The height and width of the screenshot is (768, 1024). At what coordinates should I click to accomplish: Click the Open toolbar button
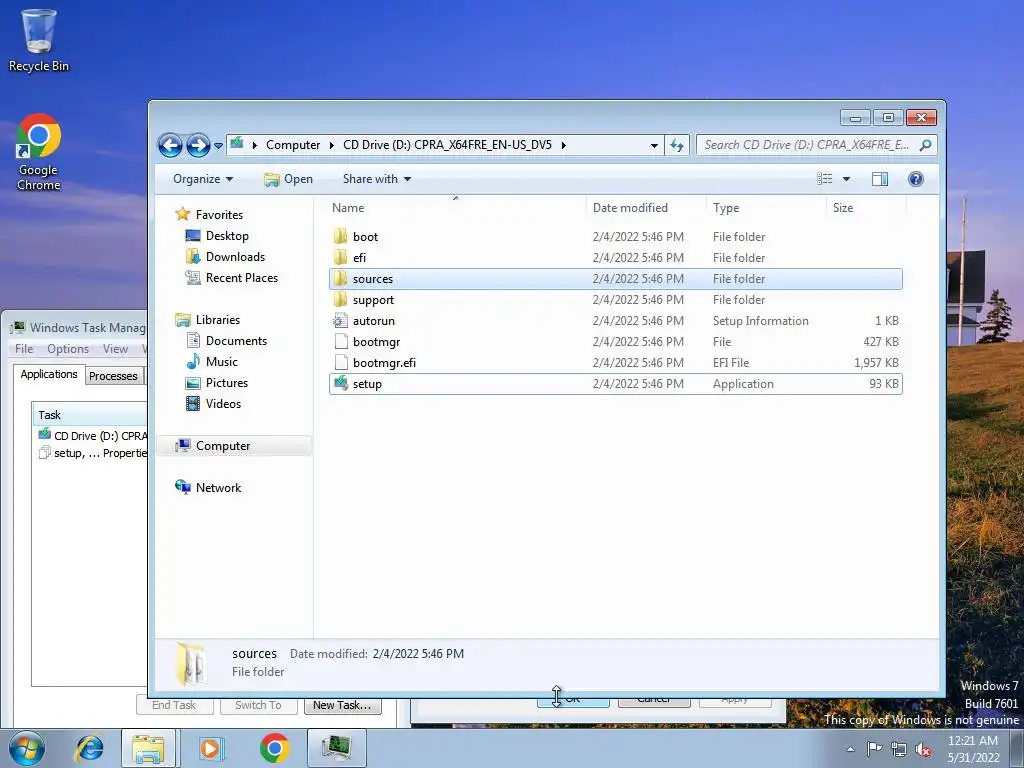pyautogui.click(x=288, y=179)
